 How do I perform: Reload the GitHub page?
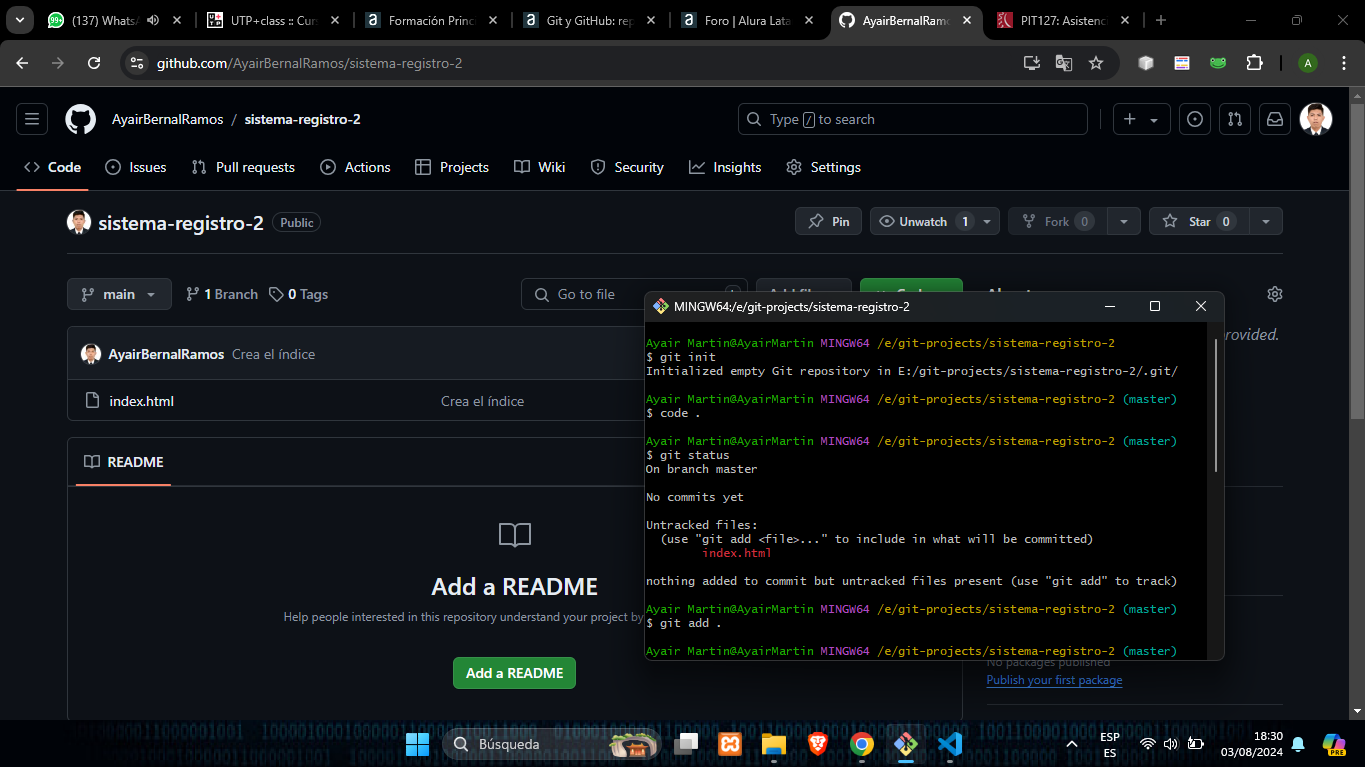coord(94,63)
